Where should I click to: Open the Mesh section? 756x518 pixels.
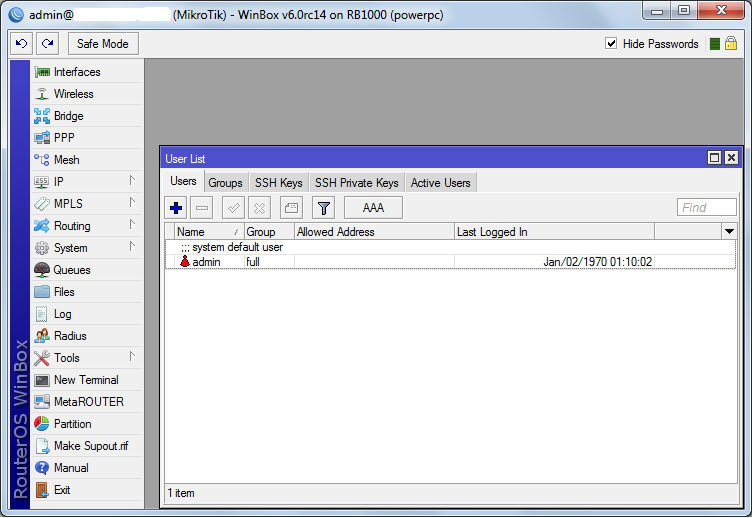pos(87,160)
